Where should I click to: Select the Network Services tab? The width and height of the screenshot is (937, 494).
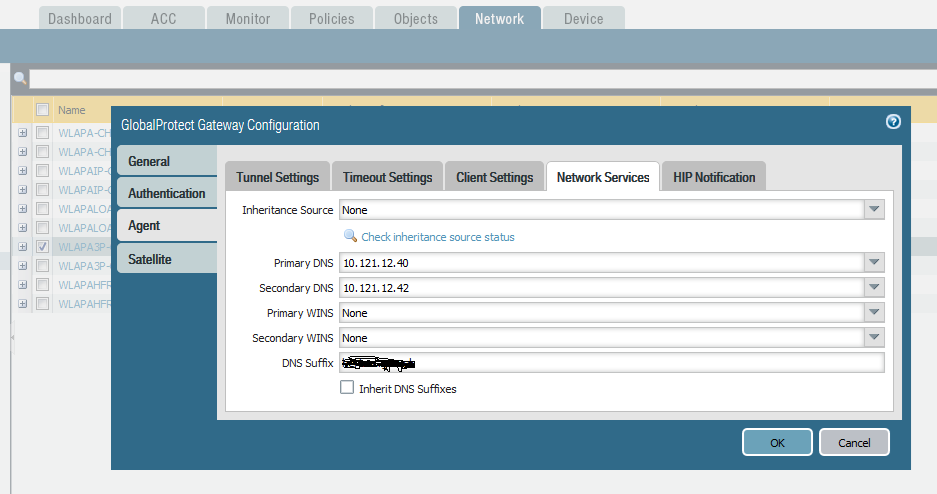pos(603,177)
